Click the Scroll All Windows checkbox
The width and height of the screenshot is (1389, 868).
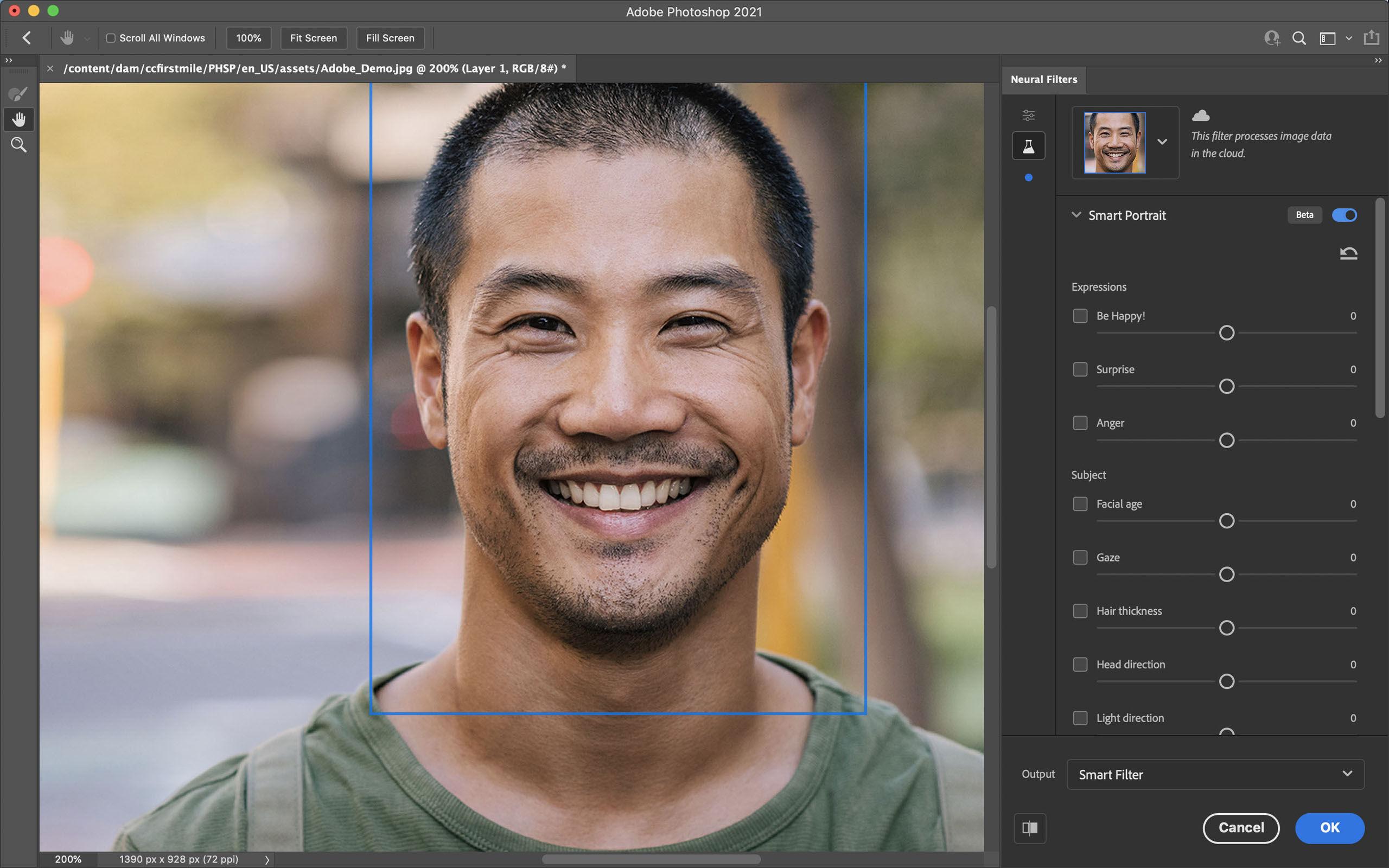110,38
